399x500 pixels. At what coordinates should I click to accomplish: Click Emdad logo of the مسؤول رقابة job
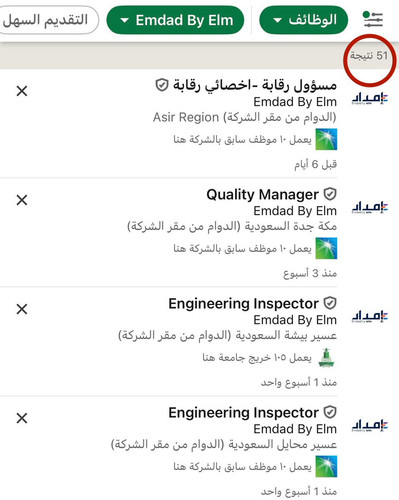(x=370, y=99)
